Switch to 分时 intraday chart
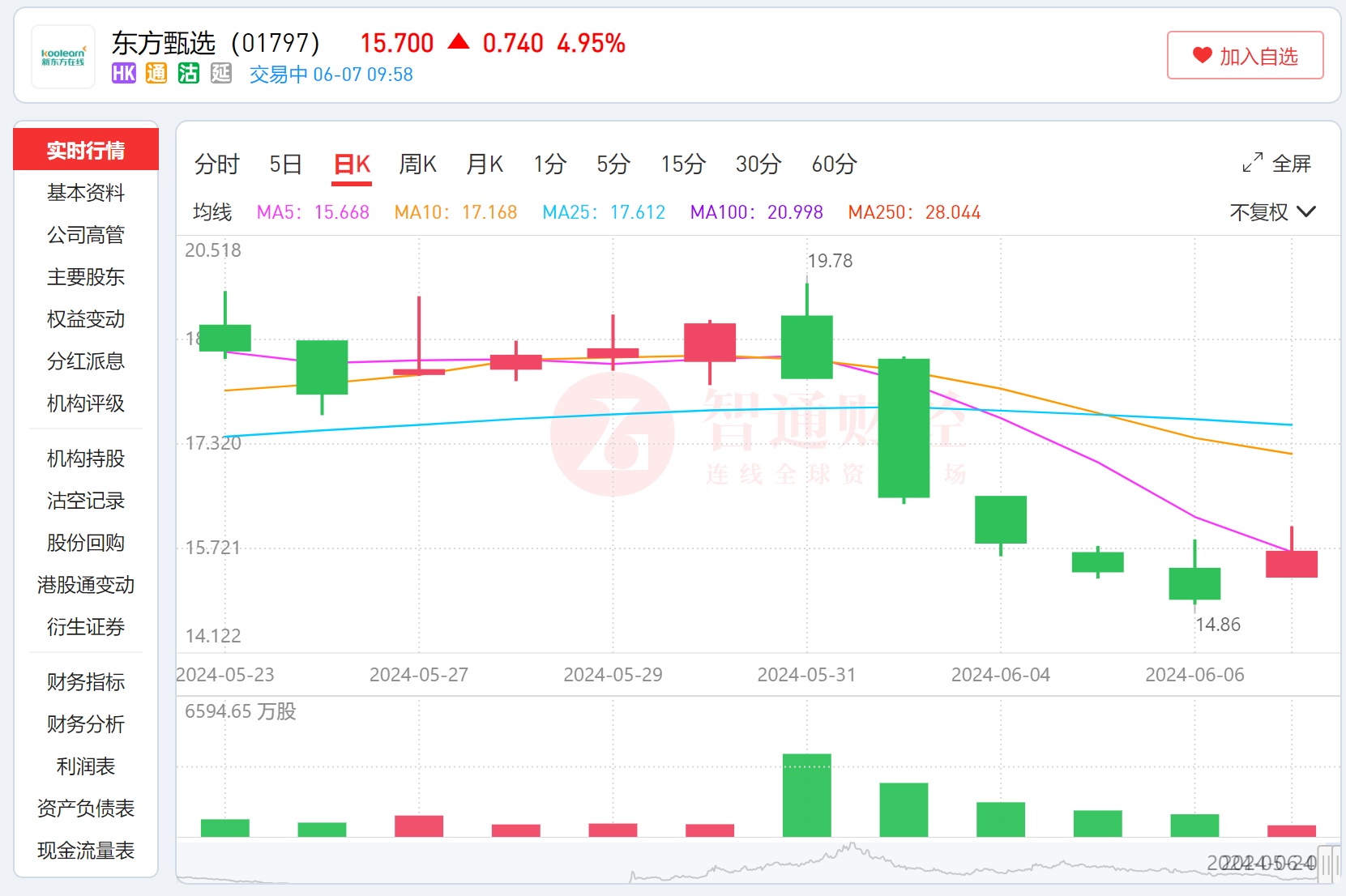Viewport: 1346px width, 896px height. click(217, 164)
